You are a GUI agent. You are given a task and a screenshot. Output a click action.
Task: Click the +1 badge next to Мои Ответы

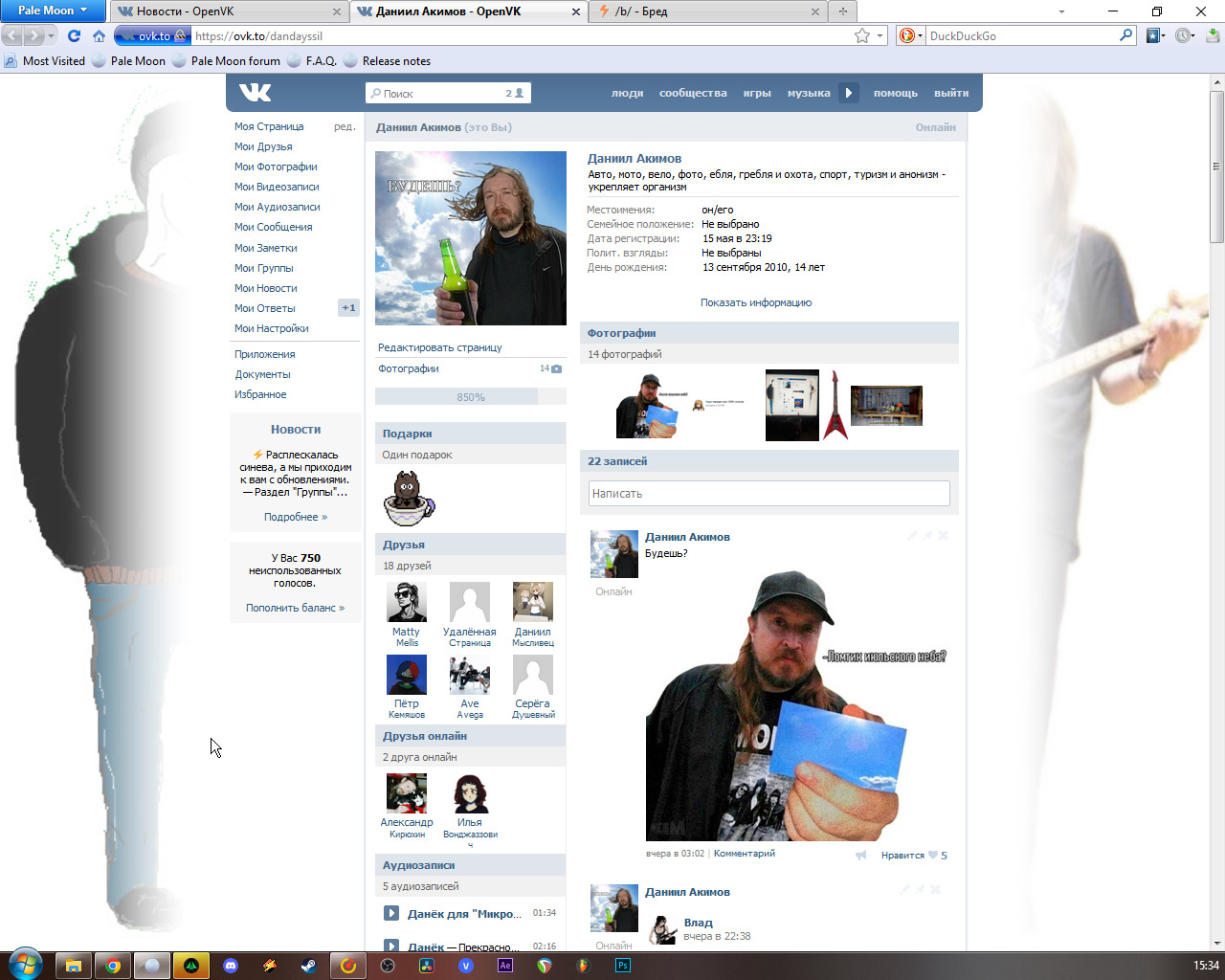348,308
